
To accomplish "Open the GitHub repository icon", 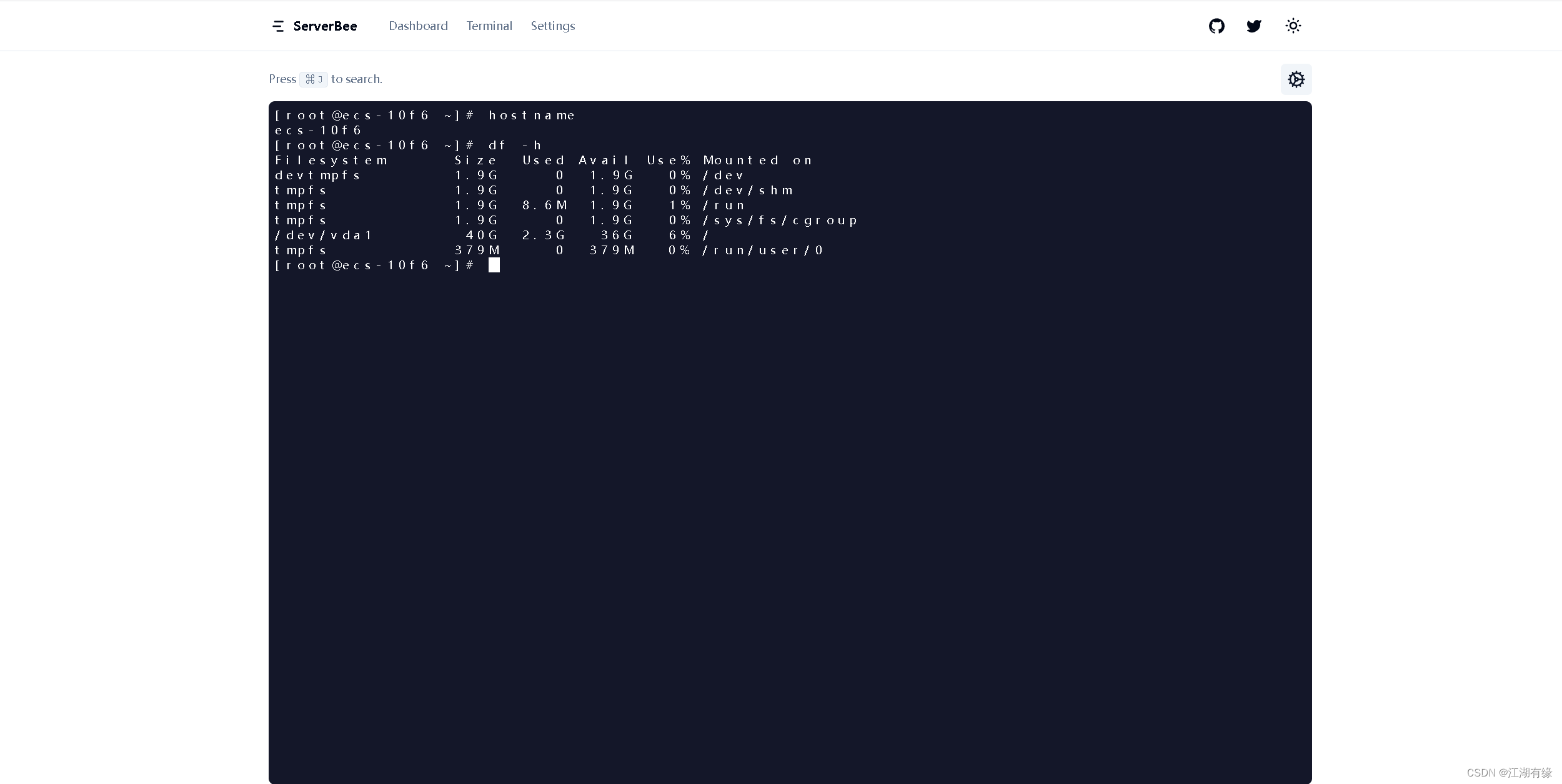I will pyautogui.click(x=1216, y=26).
